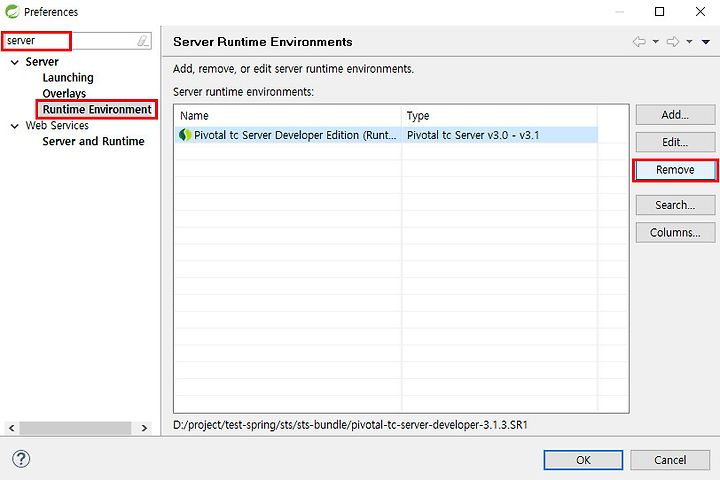Open the Columns... dialog

point(675,232)
